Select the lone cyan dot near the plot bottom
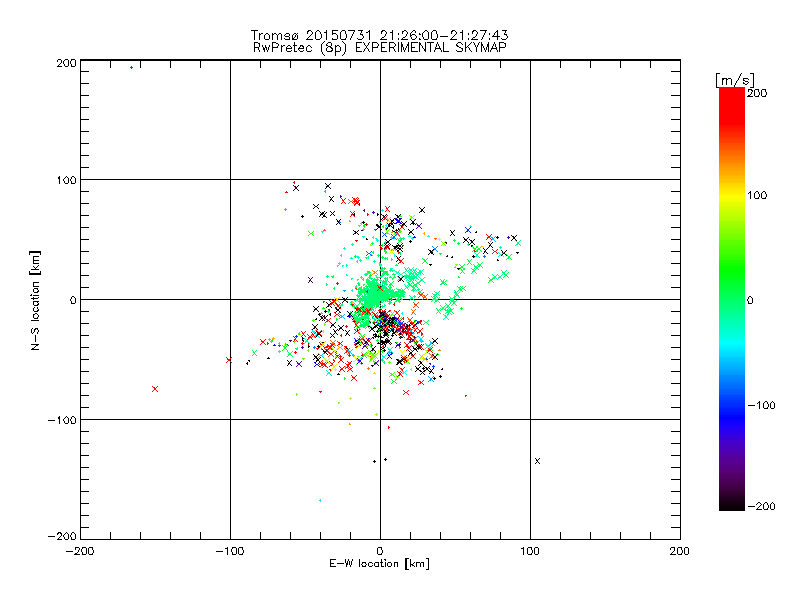The image size is (800, 600). coord(320,501)
